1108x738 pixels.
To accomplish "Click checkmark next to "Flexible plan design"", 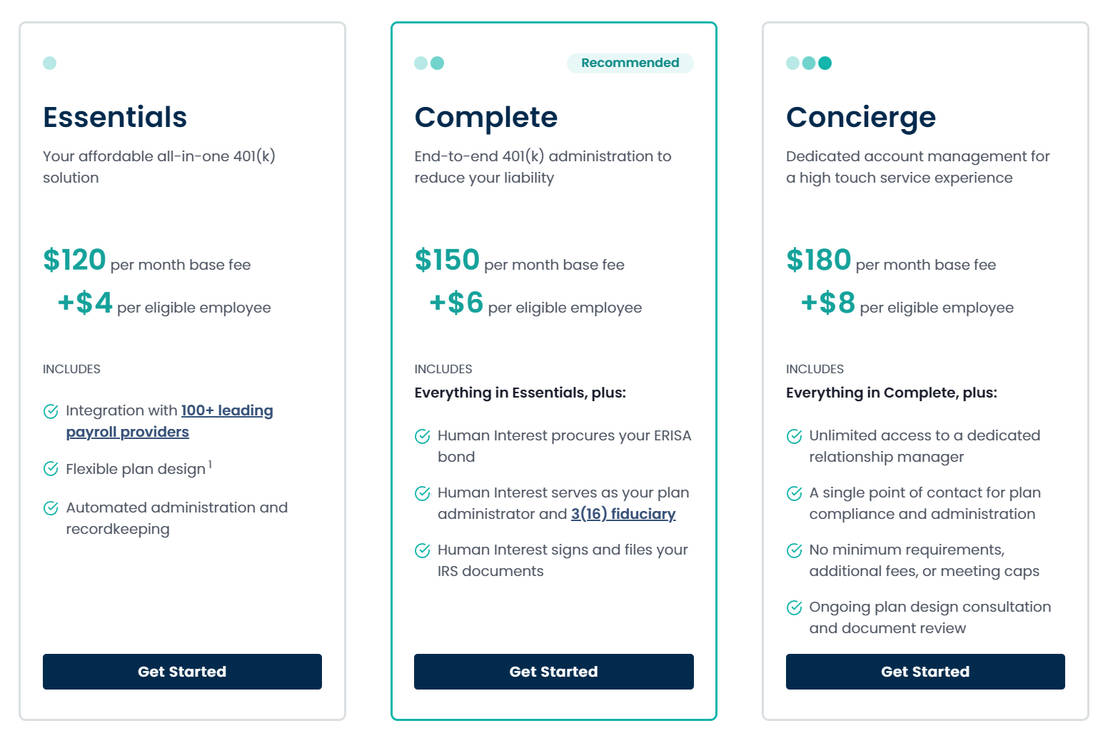I will (49, 468).
